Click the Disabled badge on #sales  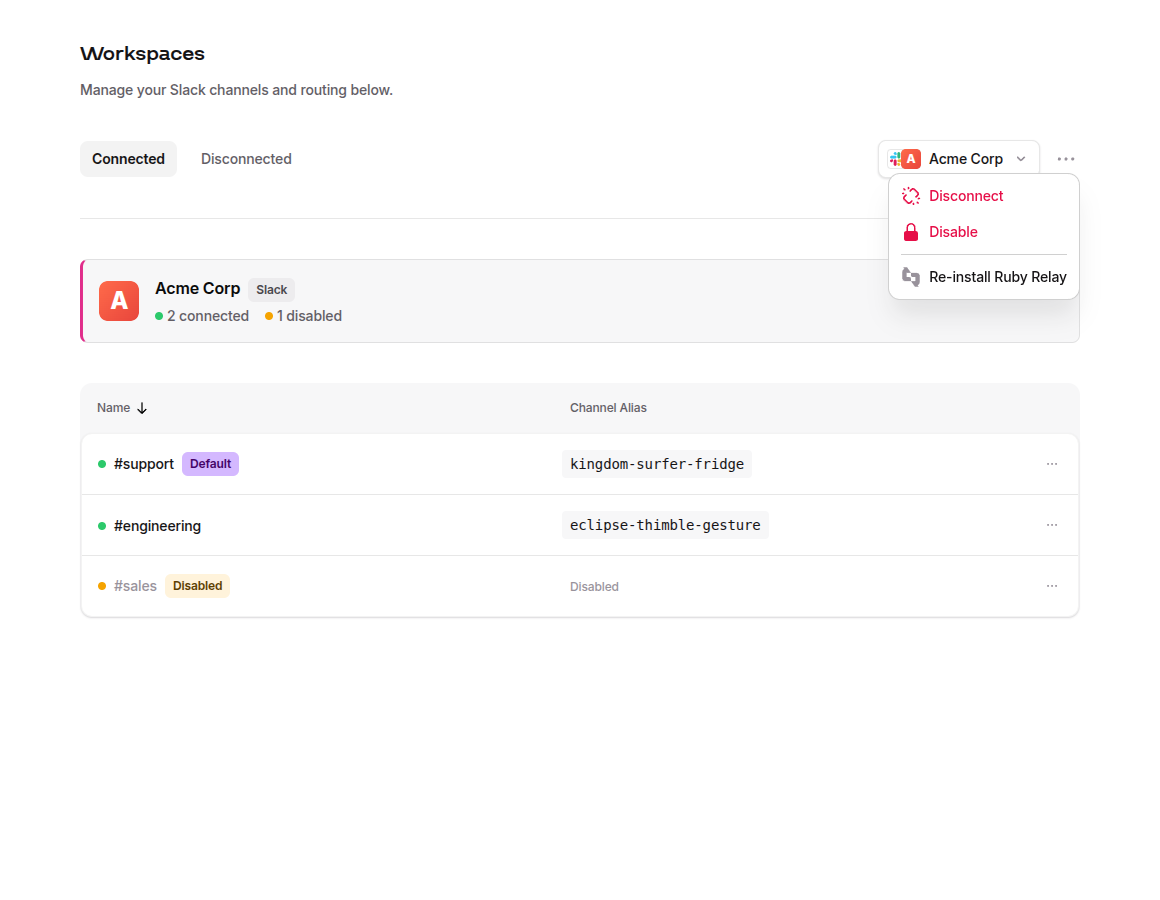[x=198, y=586]
